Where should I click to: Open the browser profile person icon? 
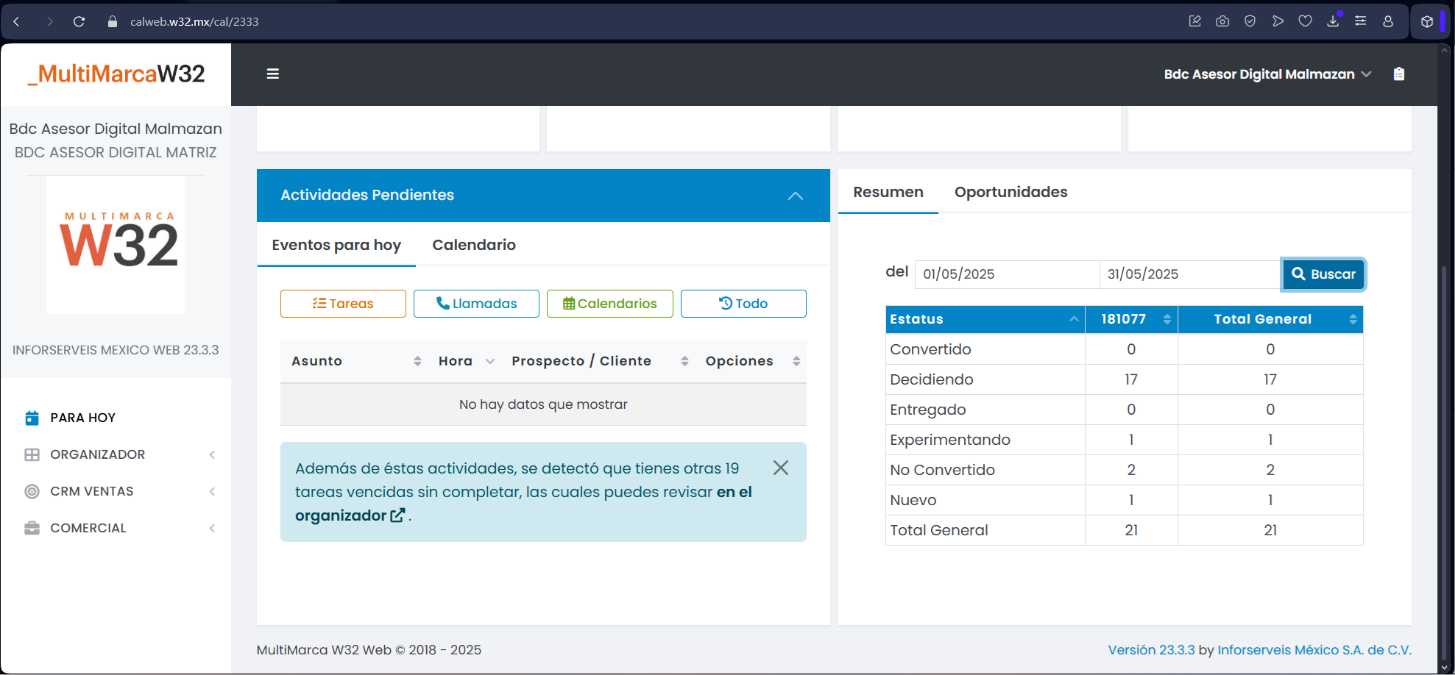1388,21
